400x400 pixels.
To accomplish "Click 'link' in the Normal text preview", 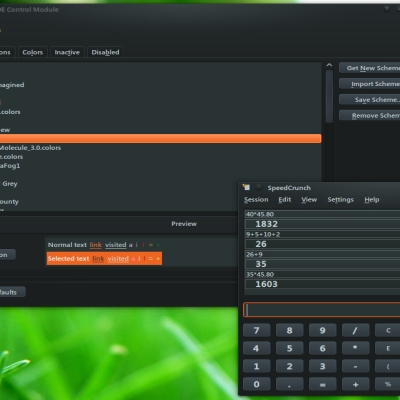I will 95,245.
